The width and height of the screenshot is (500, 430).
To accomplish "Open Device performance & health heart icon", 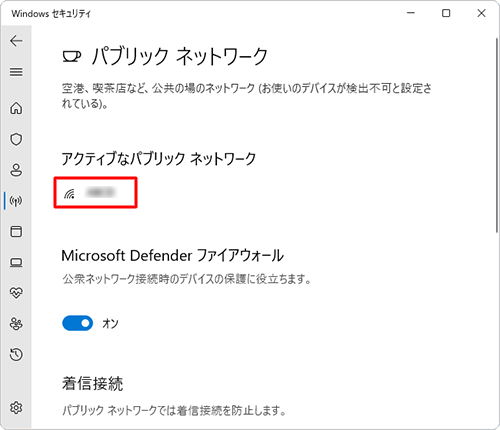I will pyautogui.click(x=16, y=293).
